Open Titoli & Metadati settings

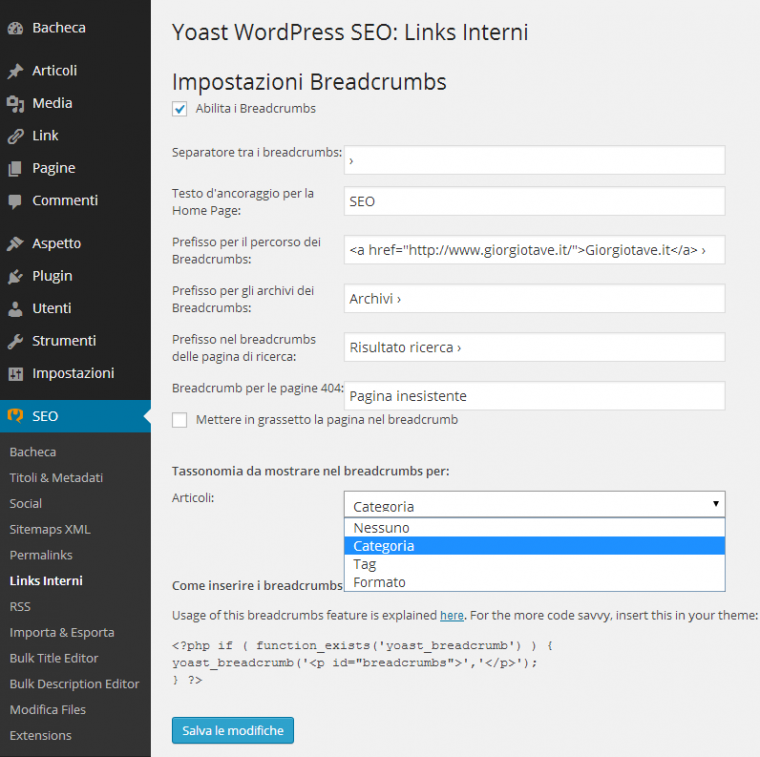[x=56, y=478]
